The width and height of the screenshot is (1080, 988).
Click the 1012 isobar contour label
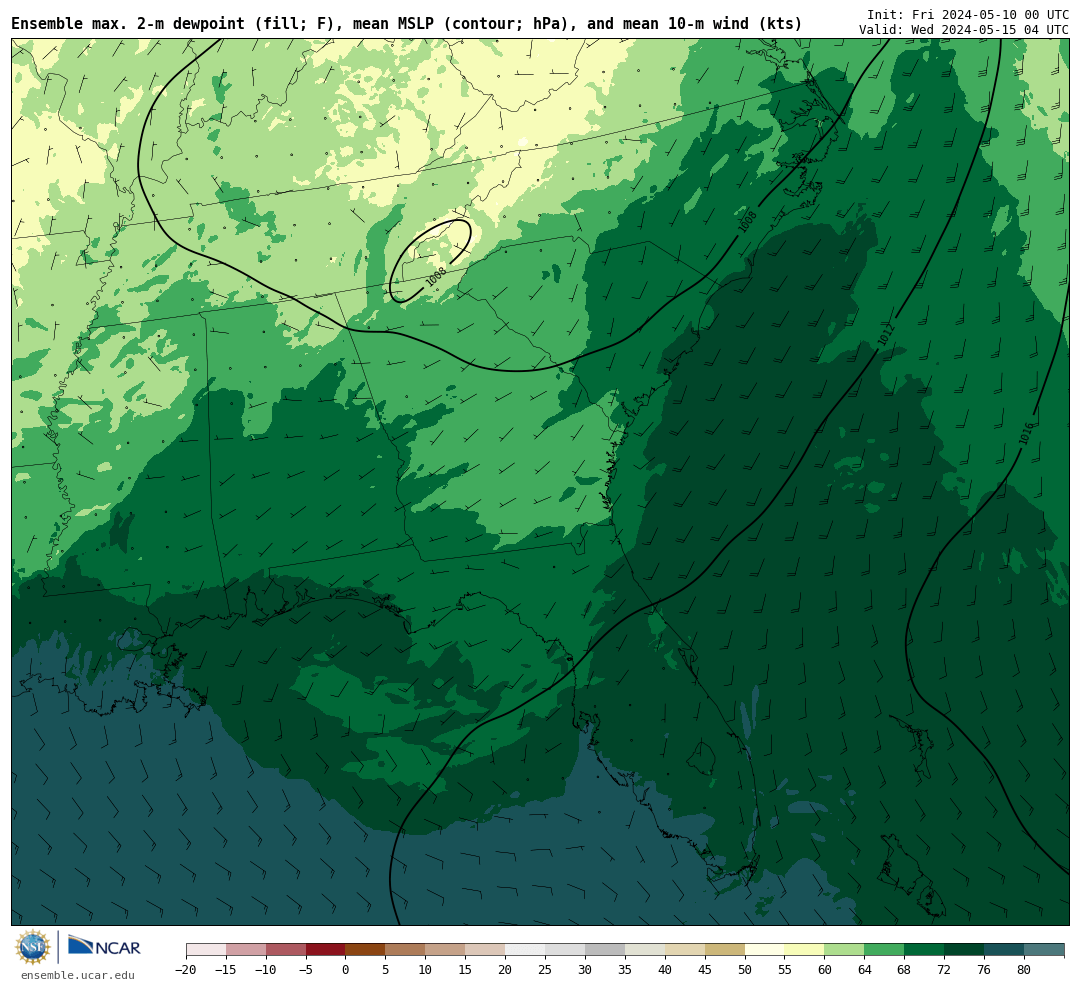pyautogui.click(x=886, y=335)
